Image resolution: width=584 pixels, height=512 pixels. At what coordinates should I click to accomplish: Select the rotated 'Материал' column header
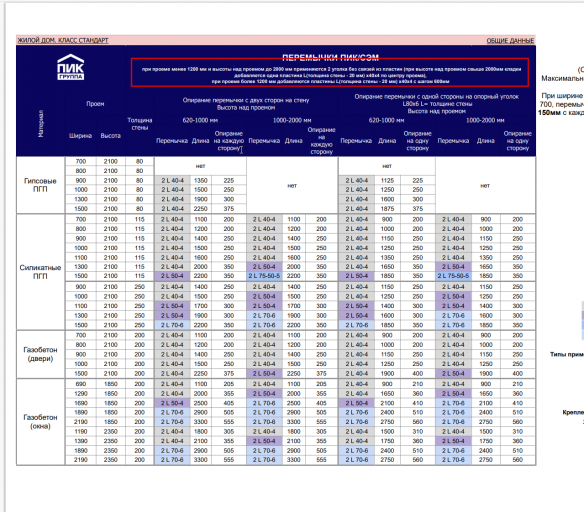point(41,123)
